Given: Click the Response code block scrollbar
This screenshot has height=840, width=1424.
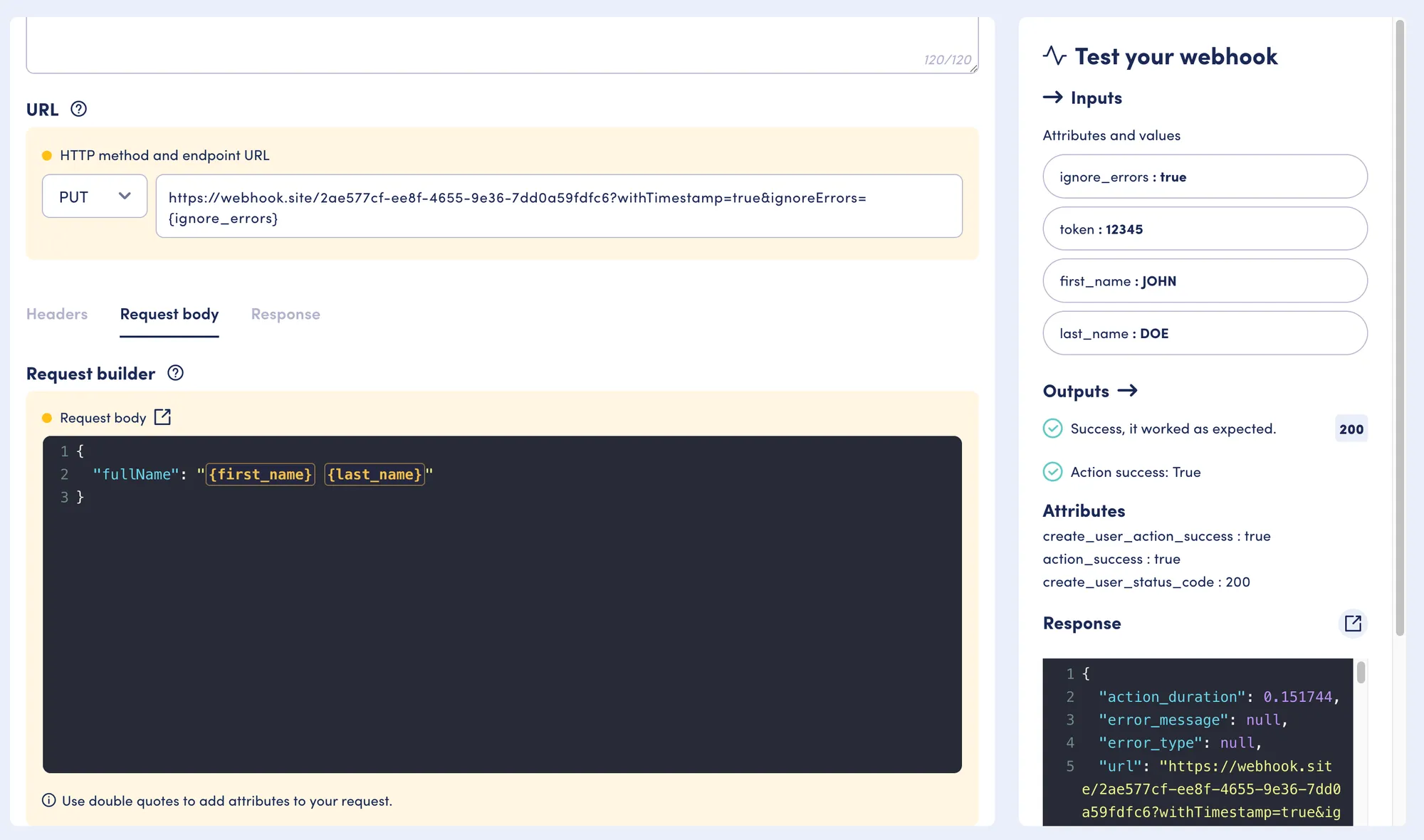Looking at the screenshot, I should point(1361,673).
